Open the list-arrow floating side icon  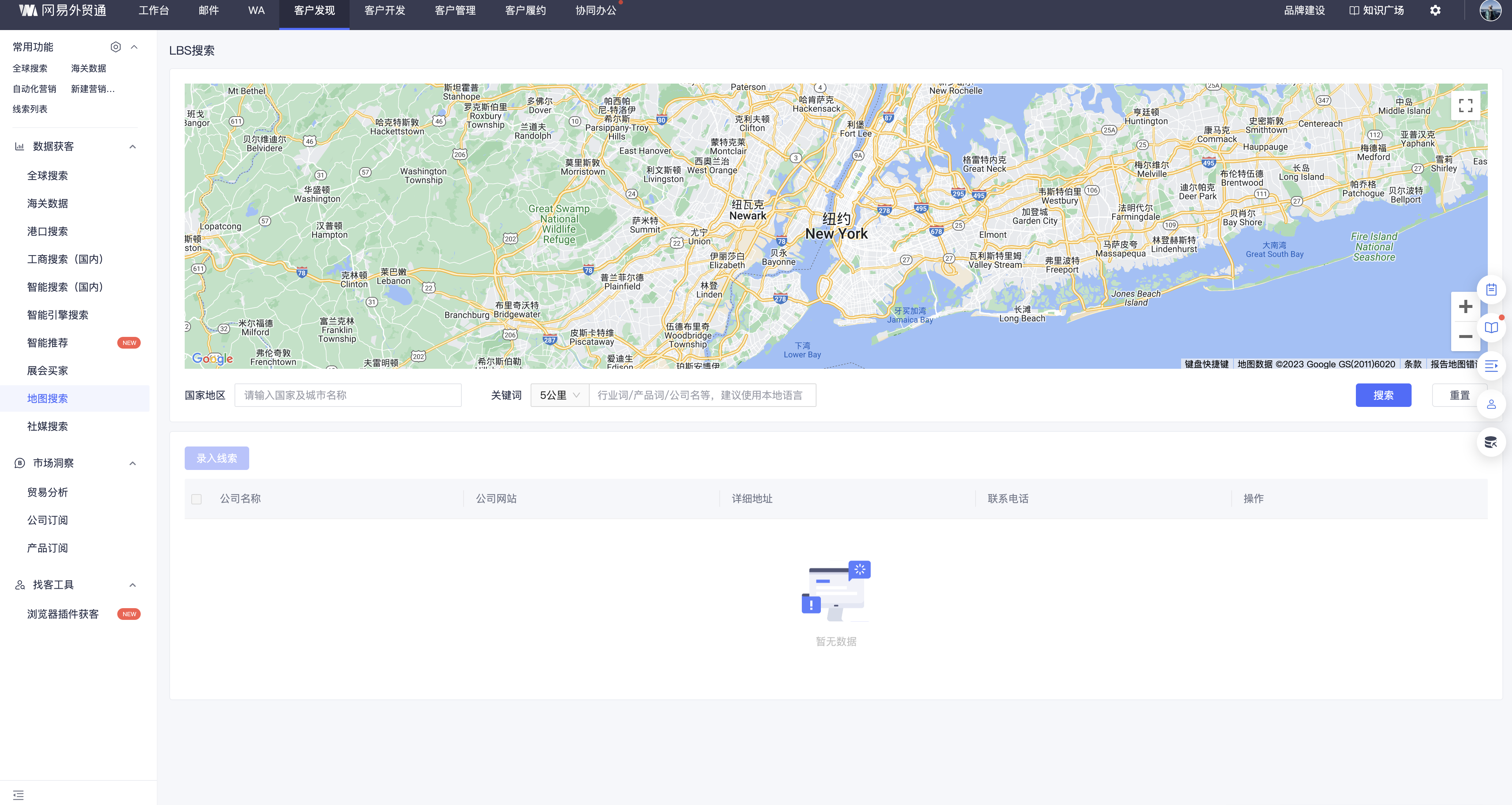point(1491,366)
